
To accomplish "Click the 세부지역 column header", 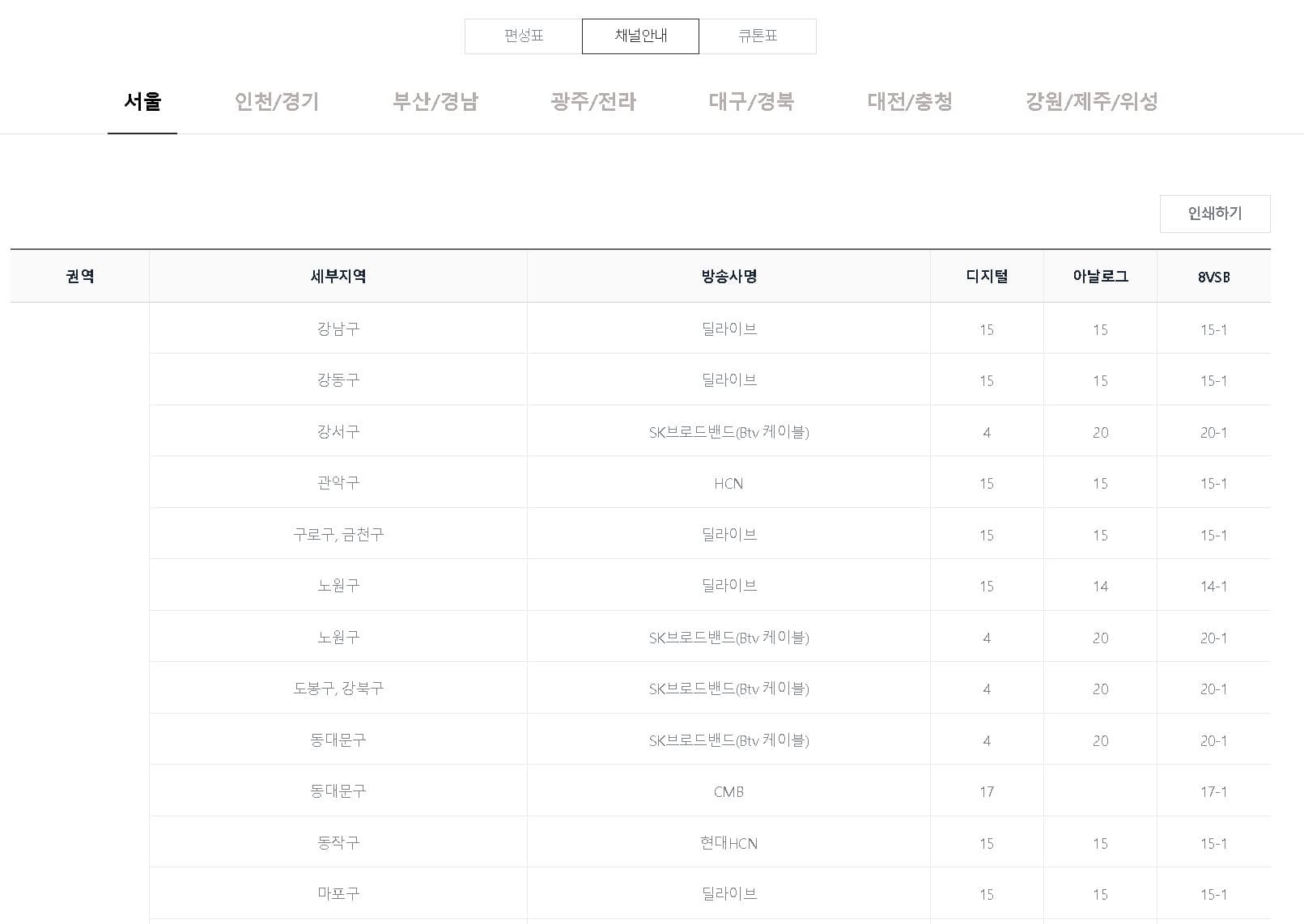I will coord(337,276).
